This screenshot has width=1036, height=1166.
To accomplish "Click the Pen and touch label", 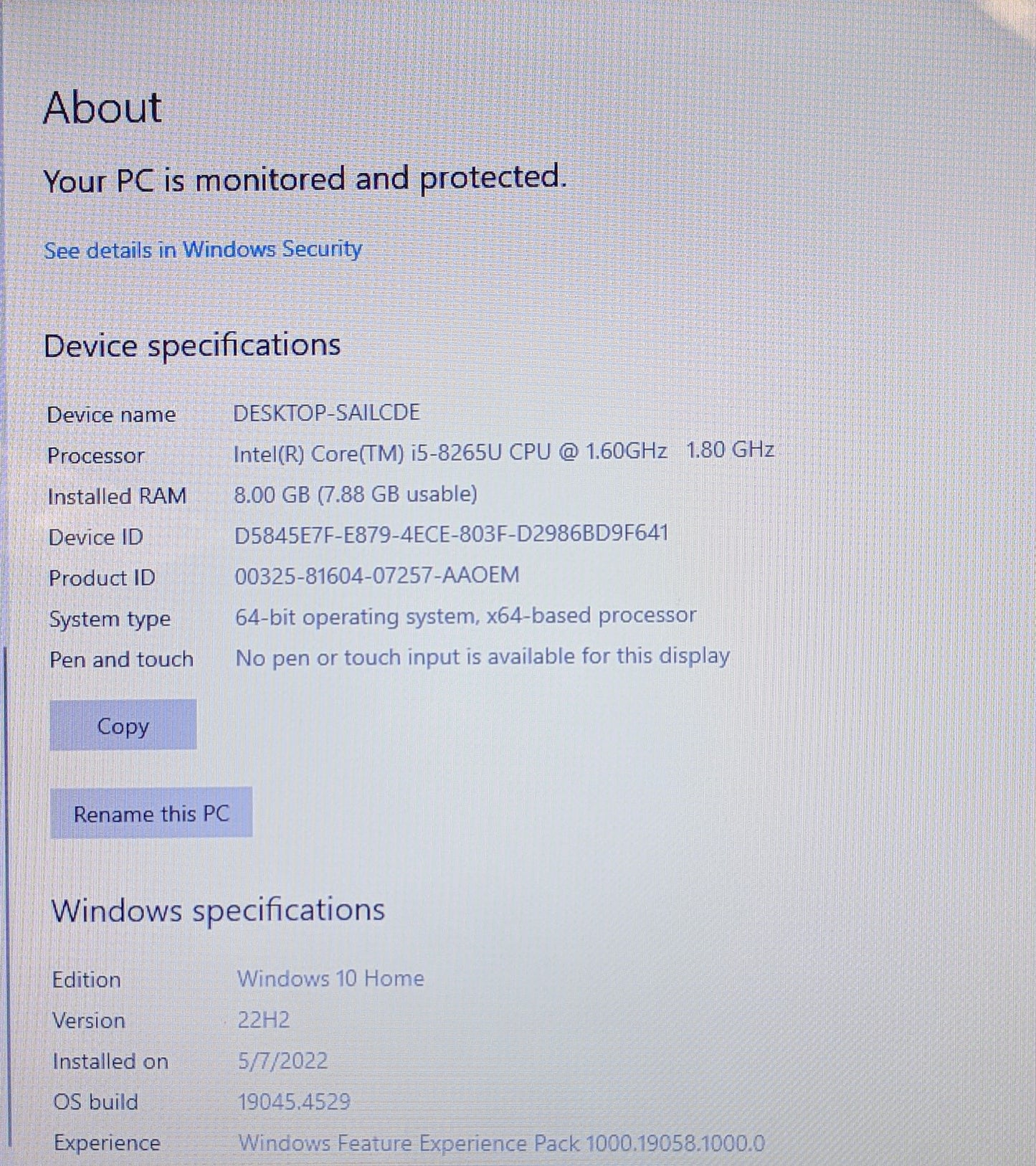I will click(x=121, y=660).
